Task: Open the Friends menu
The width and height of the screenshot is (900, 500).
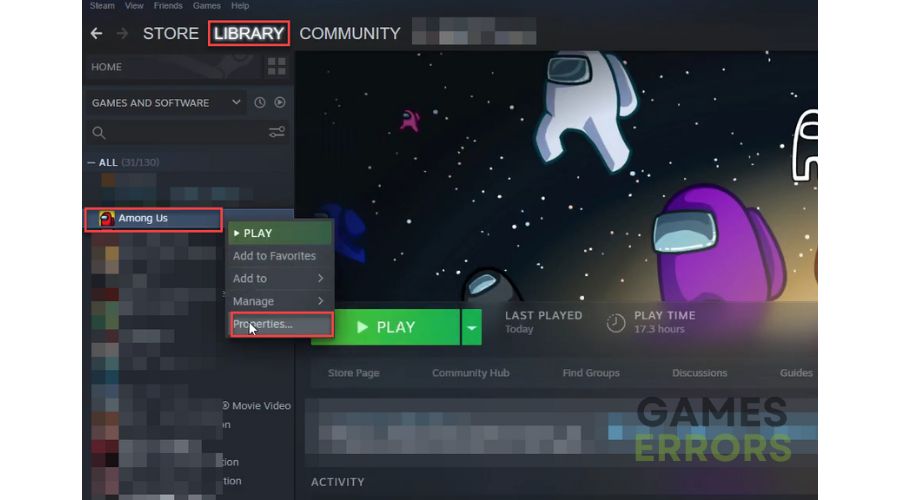Action: click(x=168, y=6)
